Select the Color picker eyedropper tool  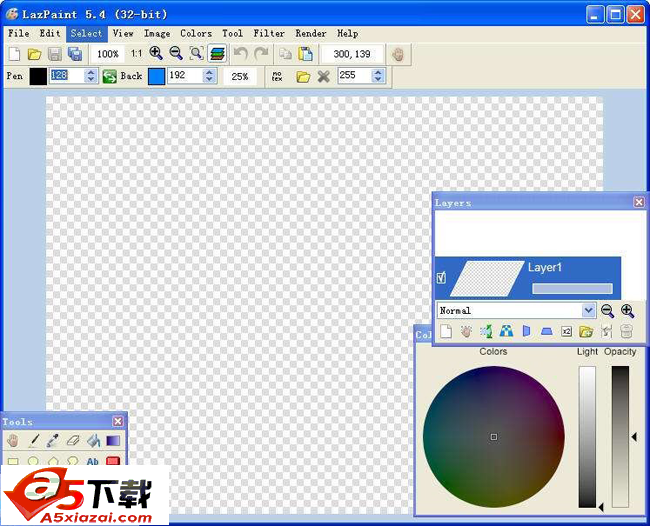pos(53,441)
